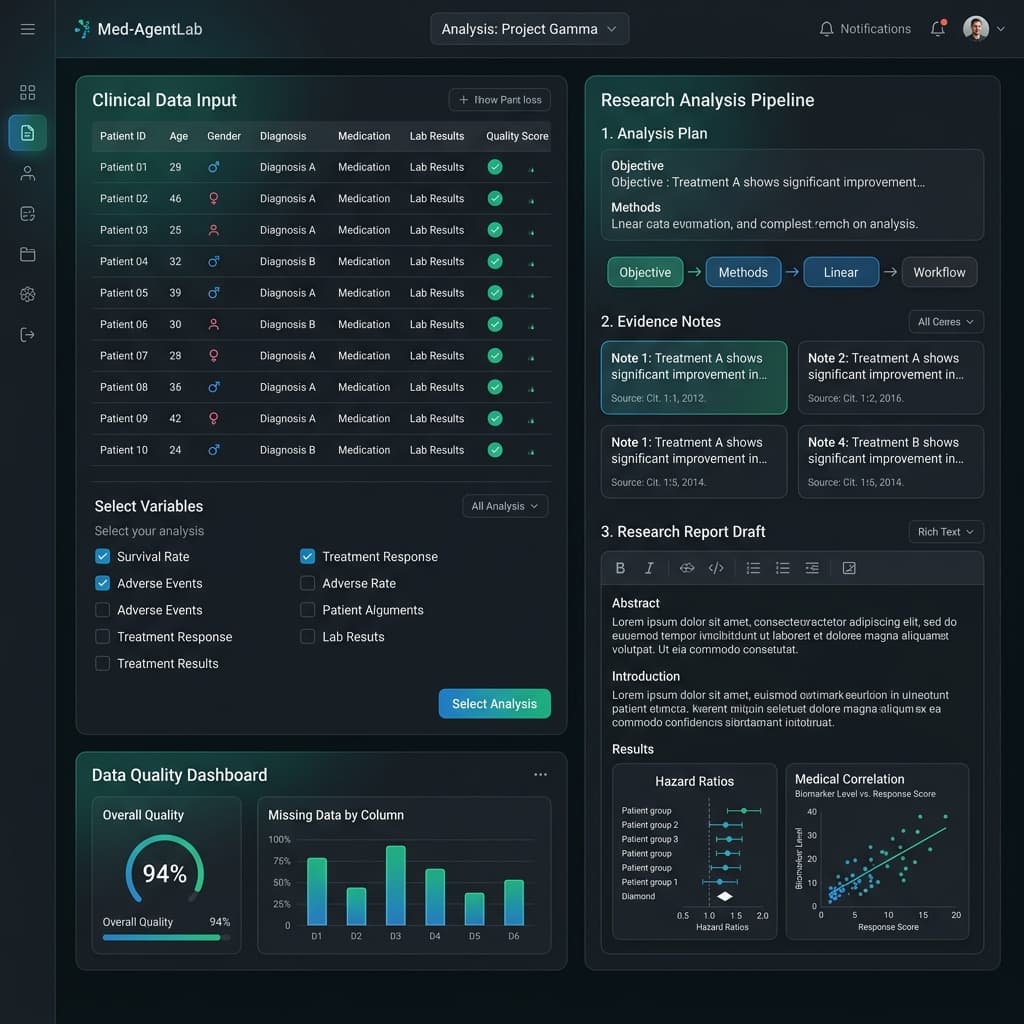Open the folder icon in sidebar
Screen dimensions: 1024x1024
[x=27, y=254]
